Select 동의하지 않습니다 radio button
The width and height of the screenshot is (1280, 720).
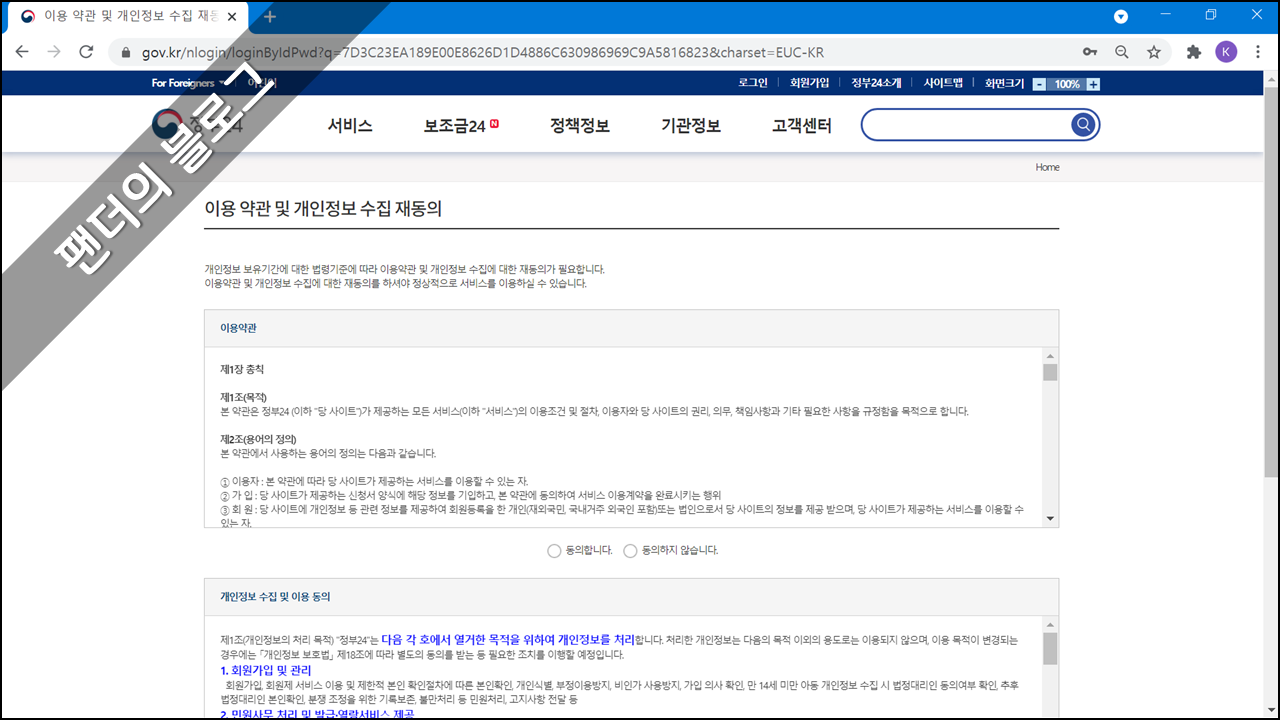pos(630,551)
